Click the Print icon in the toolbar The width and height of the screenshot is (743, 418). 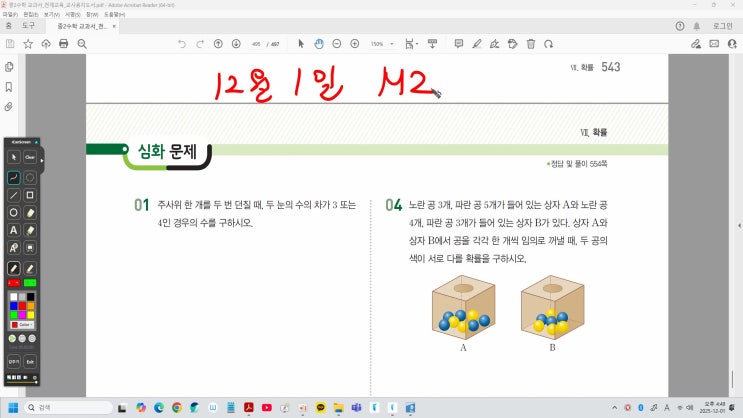click(x=63, y=44)
